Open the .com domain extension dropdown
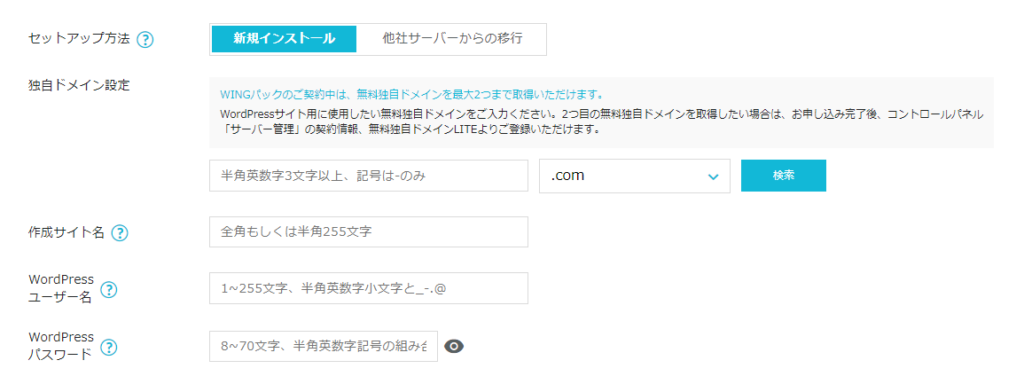 pos(634,176)
